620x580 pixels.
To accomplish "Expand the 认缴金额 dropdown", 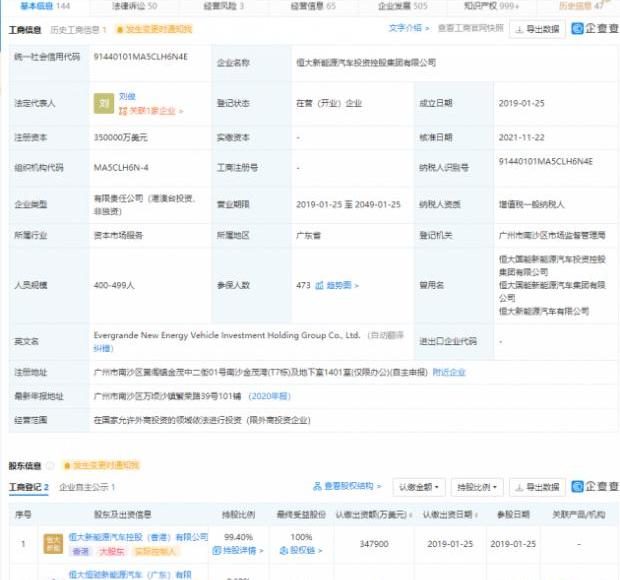I will pos(419,487).
